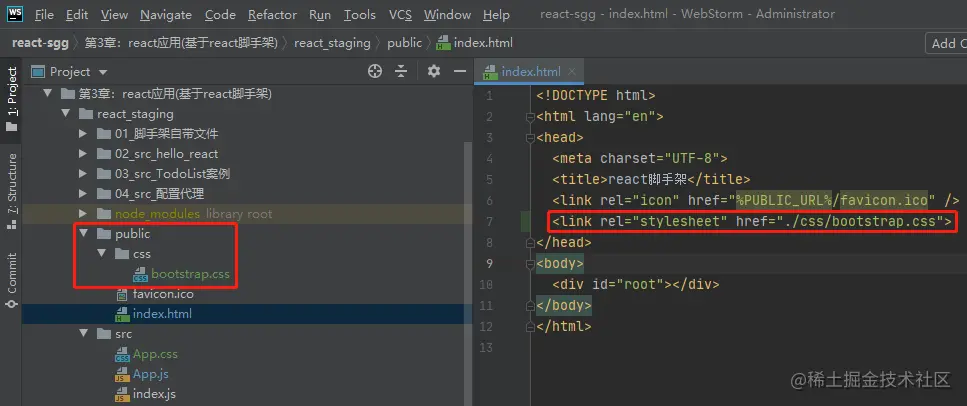Open the File menu

(x=44, y=14)
